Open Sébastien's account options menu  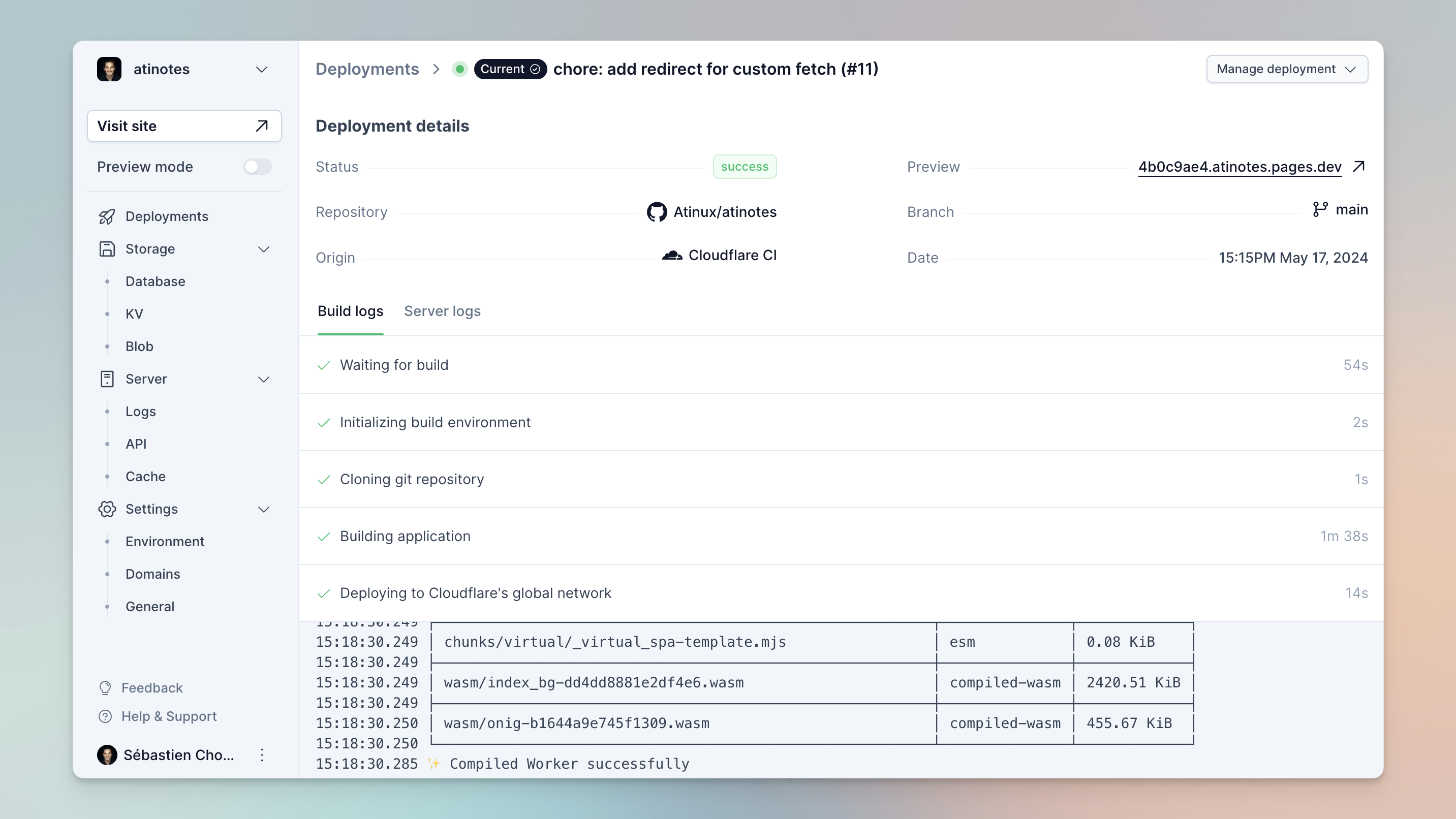[x=262, y=754]
